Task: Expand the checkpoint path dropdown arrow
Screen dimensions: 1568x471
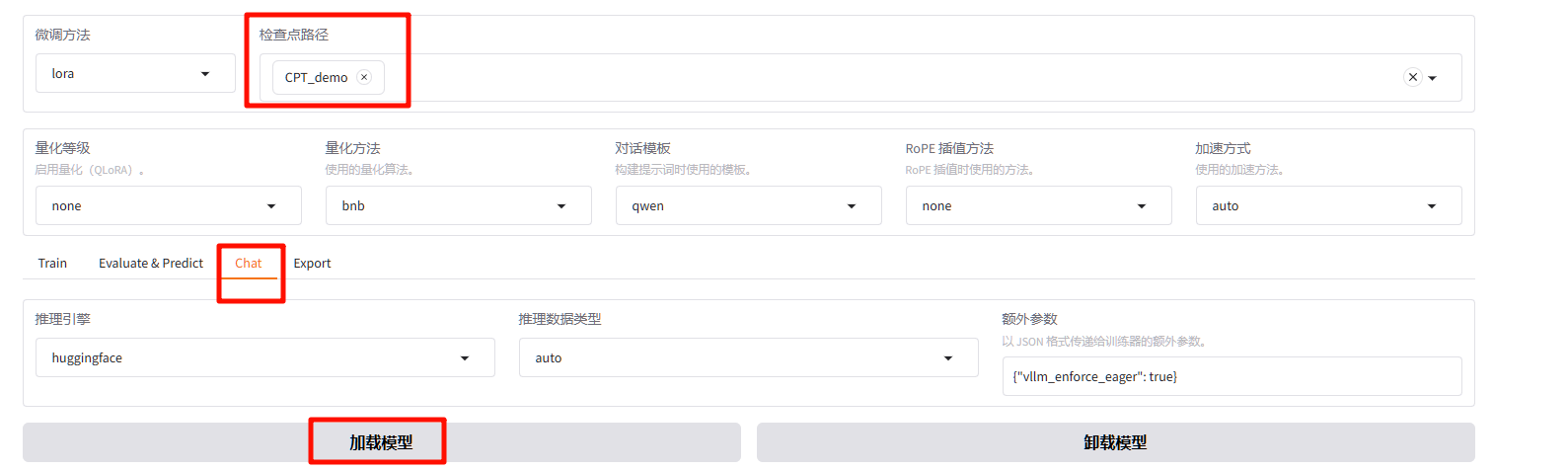Action: click(1433, 78)
